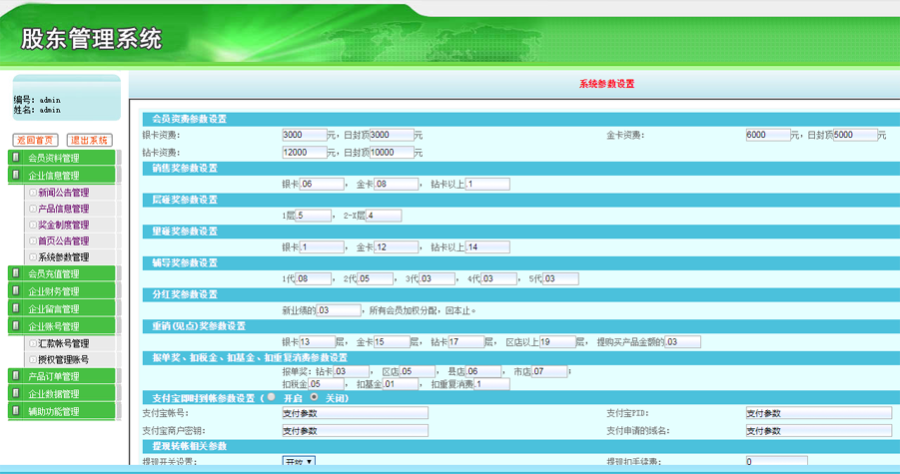This screenshot has height=474, width=900.
Task: Click the 支付宝帐号 input field
Action: (355, 413)
